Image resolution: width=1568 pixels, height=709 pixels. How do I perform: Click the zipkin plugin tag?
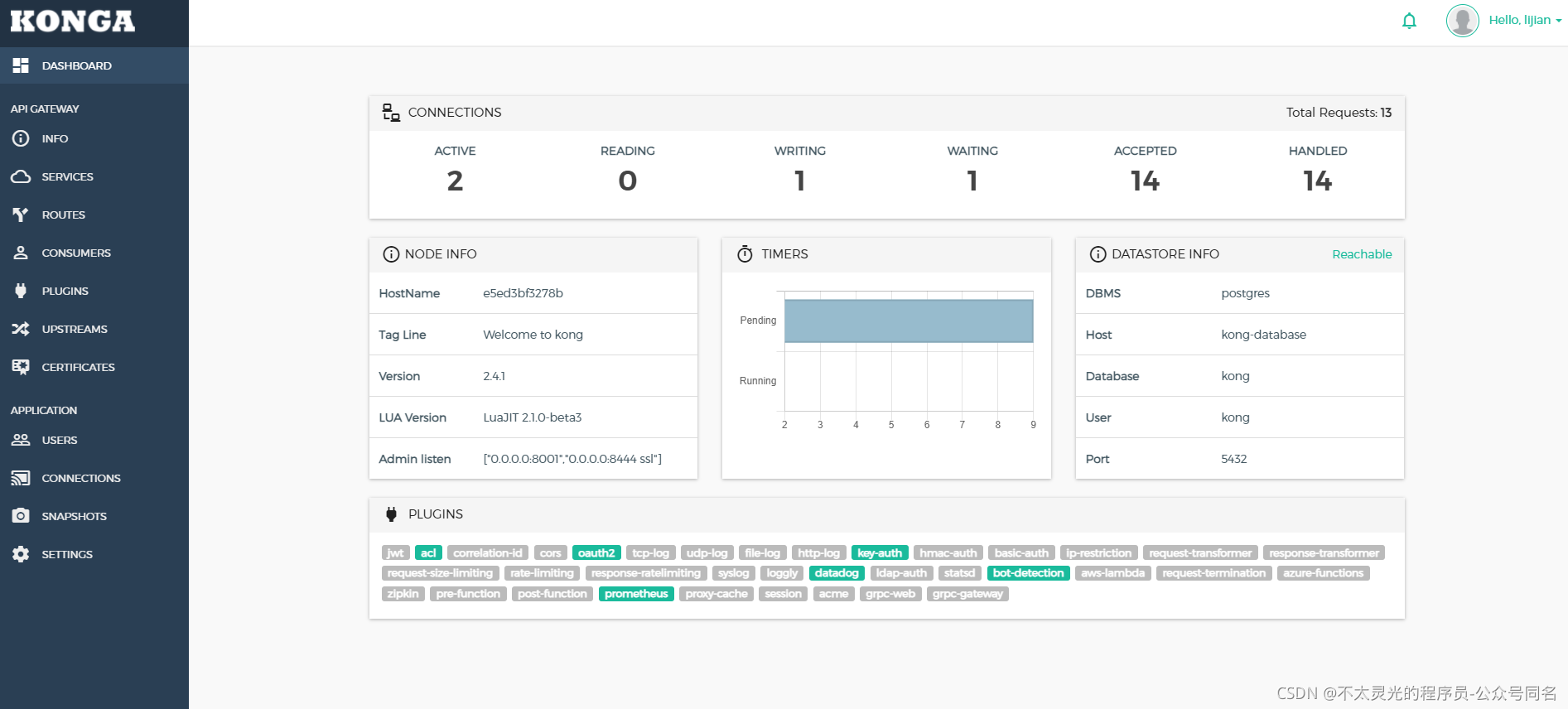point(403,594)
